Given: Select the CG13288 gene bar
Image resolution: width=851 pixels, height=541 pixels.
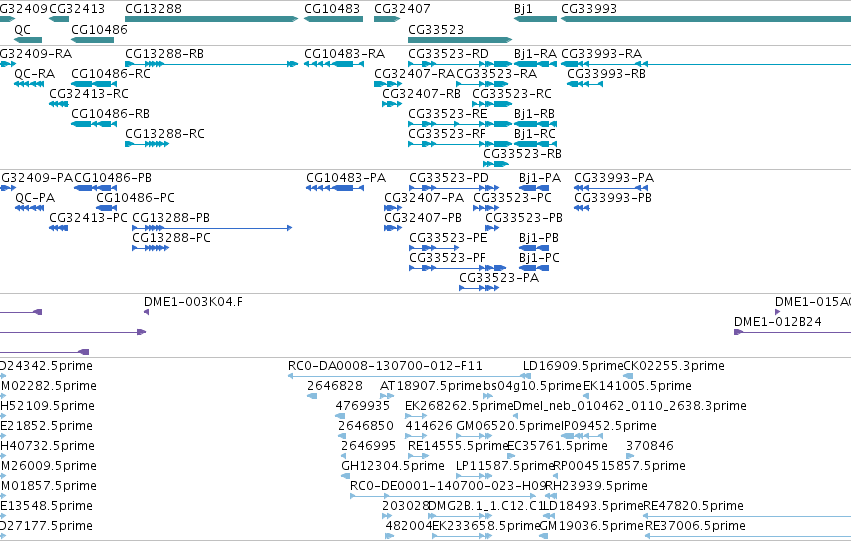Looking at the screenshot, I should click(211, 19).
